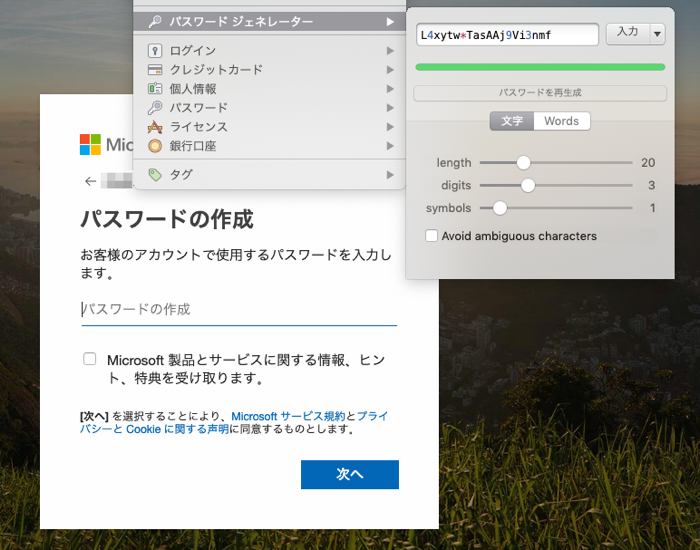Open the ライセンス menu entry
700x550 pixels.
[270, 127]
